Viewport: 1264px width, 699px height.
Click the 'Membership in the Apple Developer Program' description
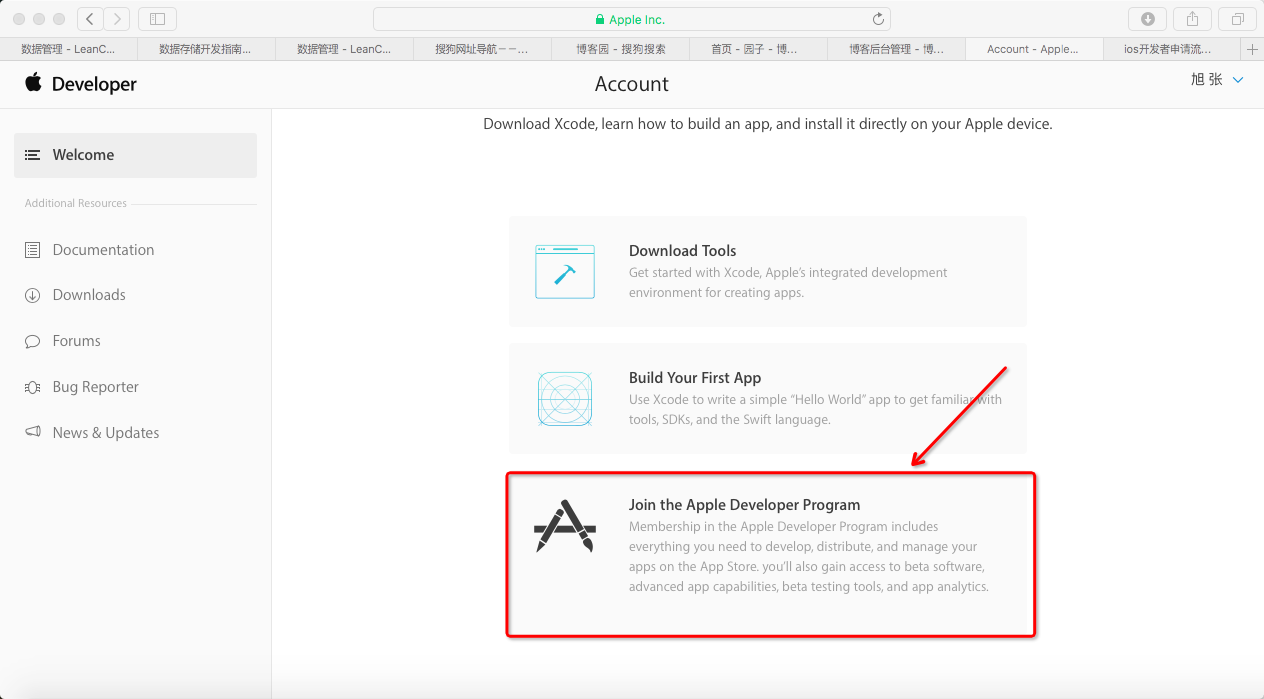point(809,556)
